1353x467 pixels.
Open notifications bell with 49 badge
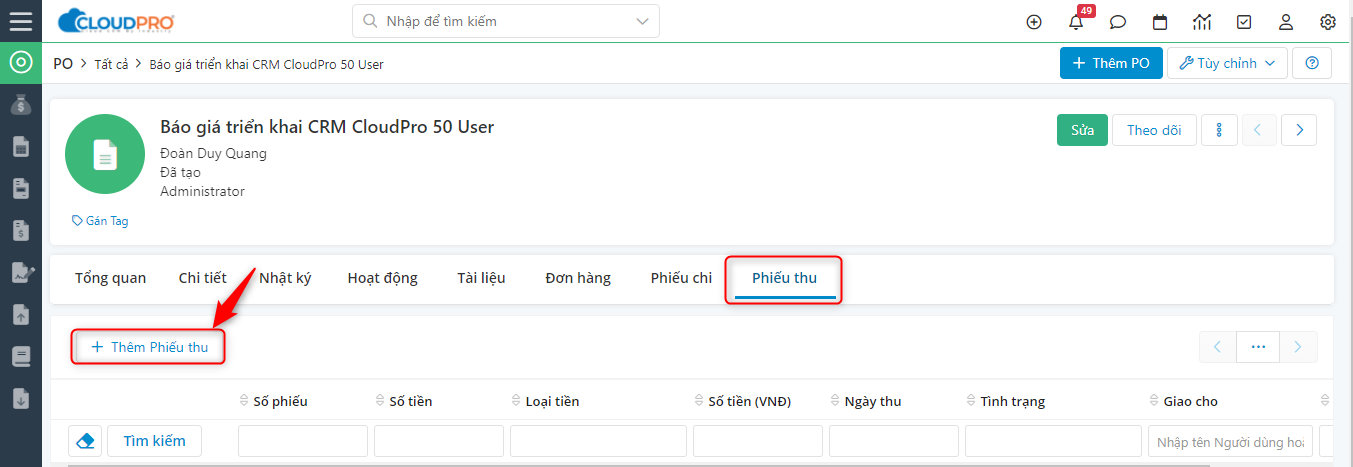pos(1077,22)
